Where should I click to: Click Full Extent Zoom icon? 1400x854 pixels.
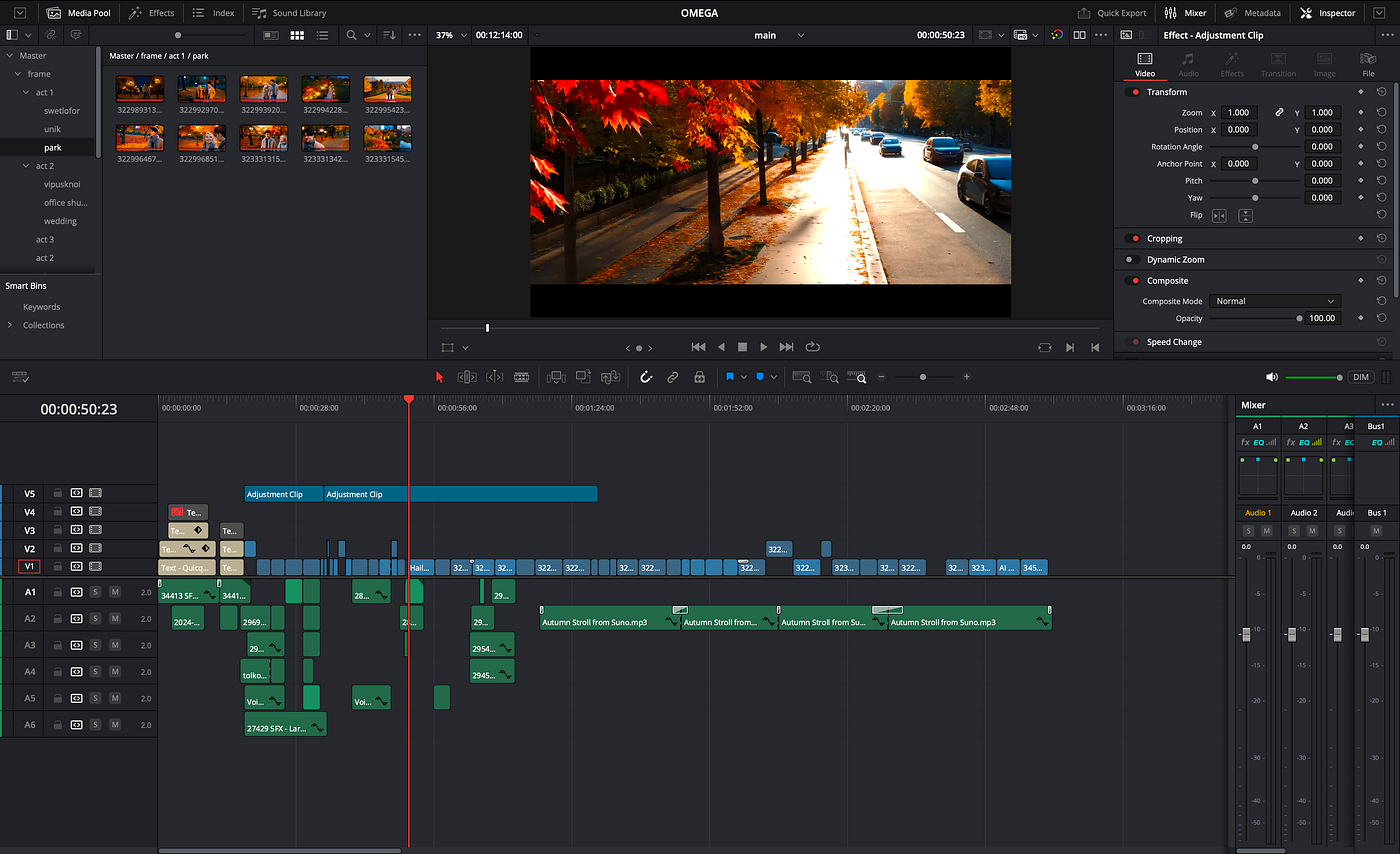pos(801,377)
